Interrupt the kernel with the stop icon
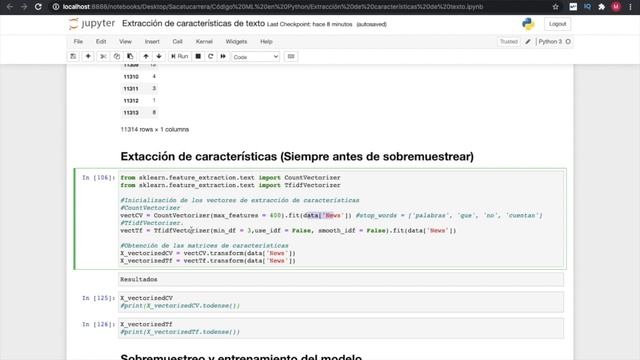This screenshot has height=360, width=640. 198,56
